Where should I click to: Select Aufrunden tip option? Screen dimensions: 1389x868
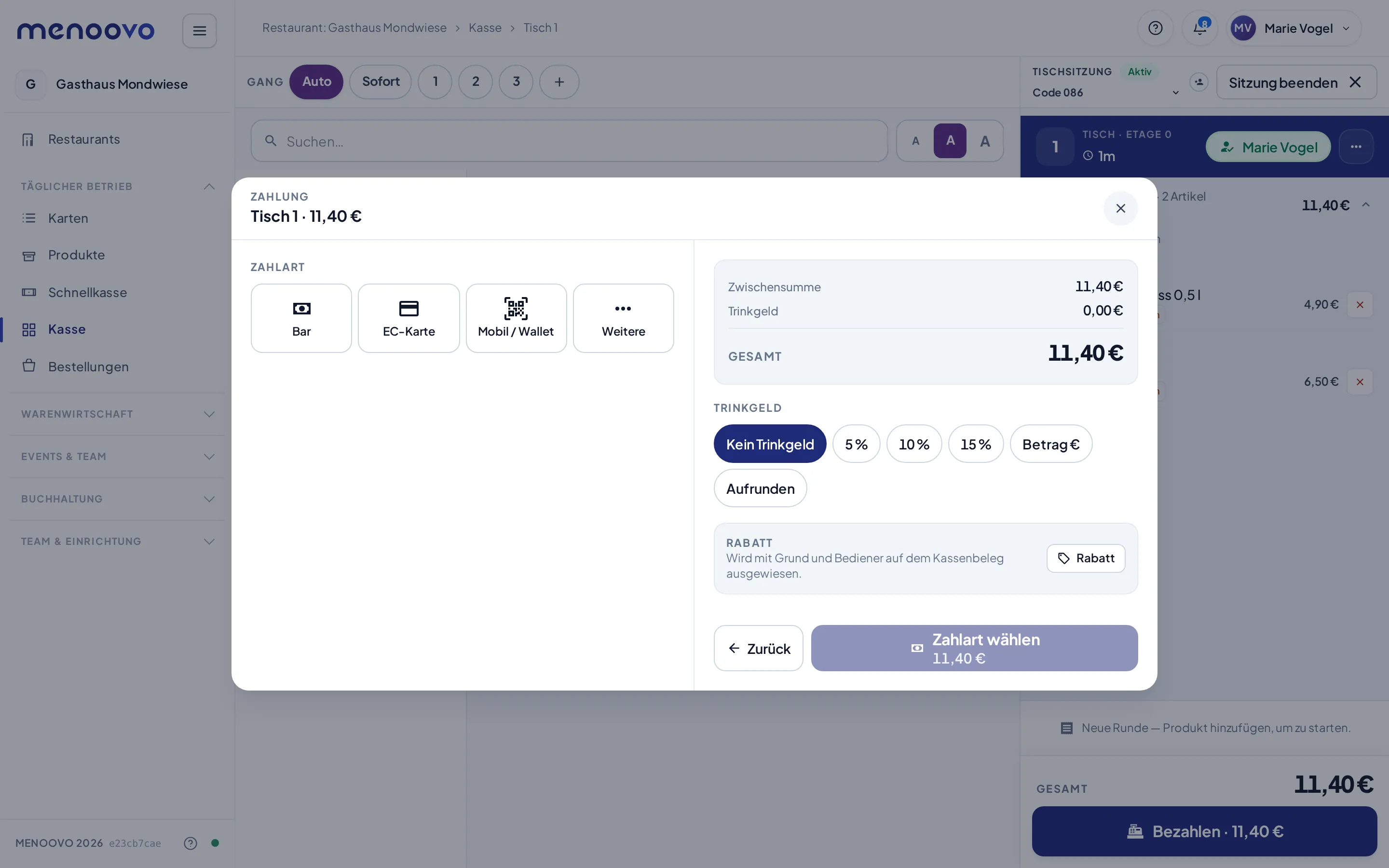coord(760,488)
